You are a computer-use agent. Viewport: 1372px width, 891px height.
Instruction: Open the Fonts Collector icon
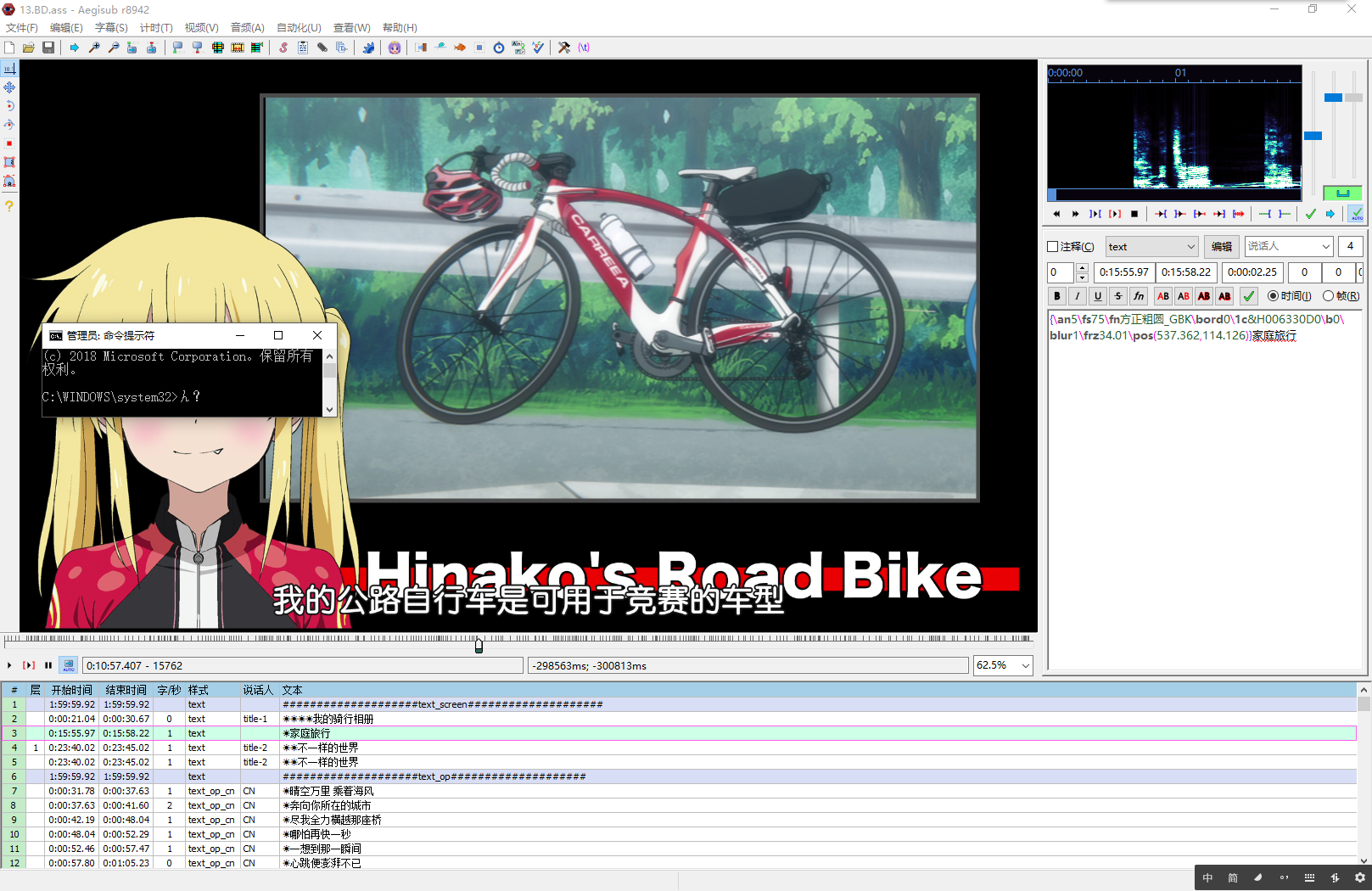pyautogui.click(x=342, y=48)
